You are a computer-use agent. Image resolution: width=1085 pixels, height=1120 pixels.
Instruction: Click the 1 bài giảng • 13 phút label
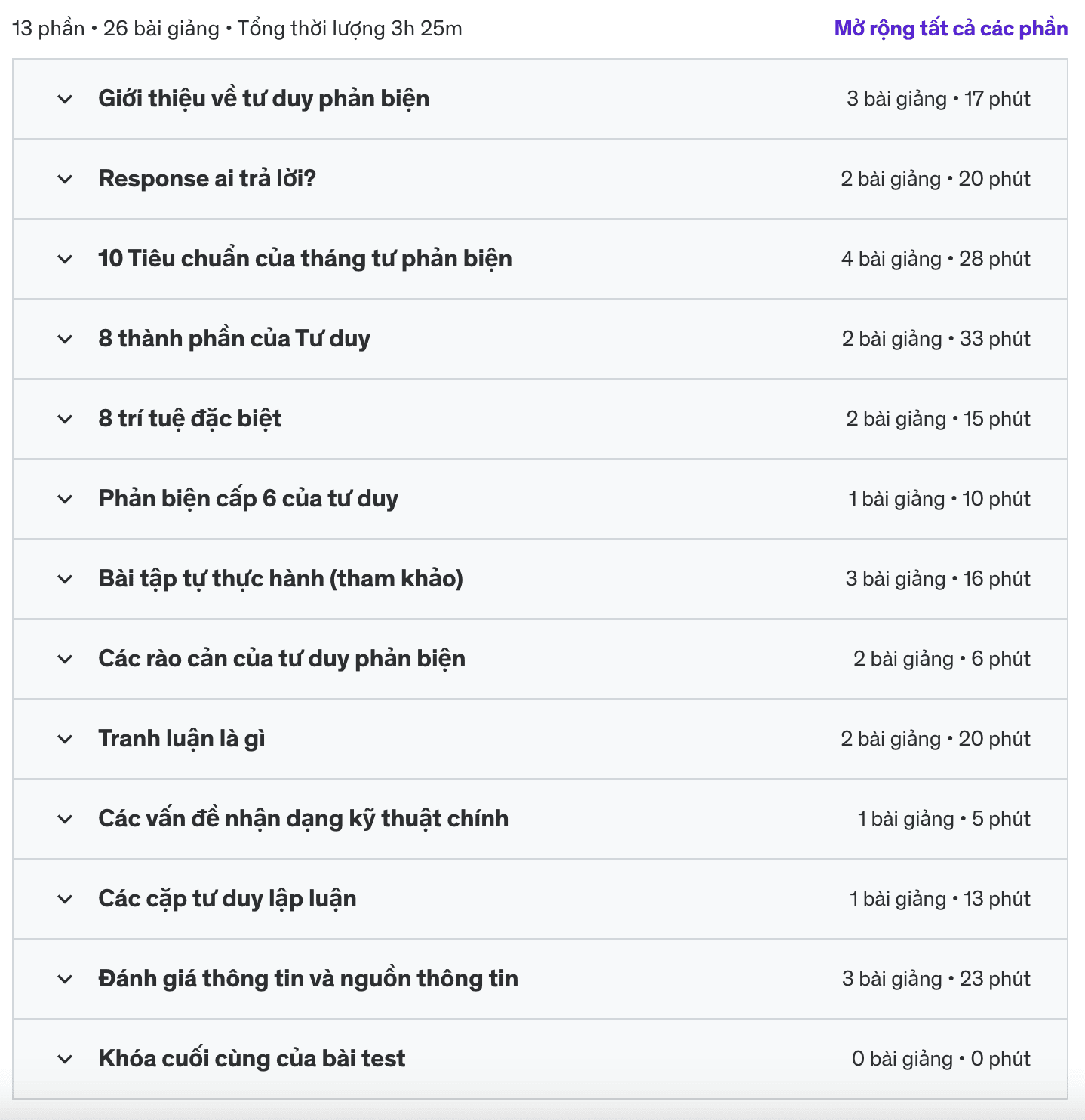point(939,899)
